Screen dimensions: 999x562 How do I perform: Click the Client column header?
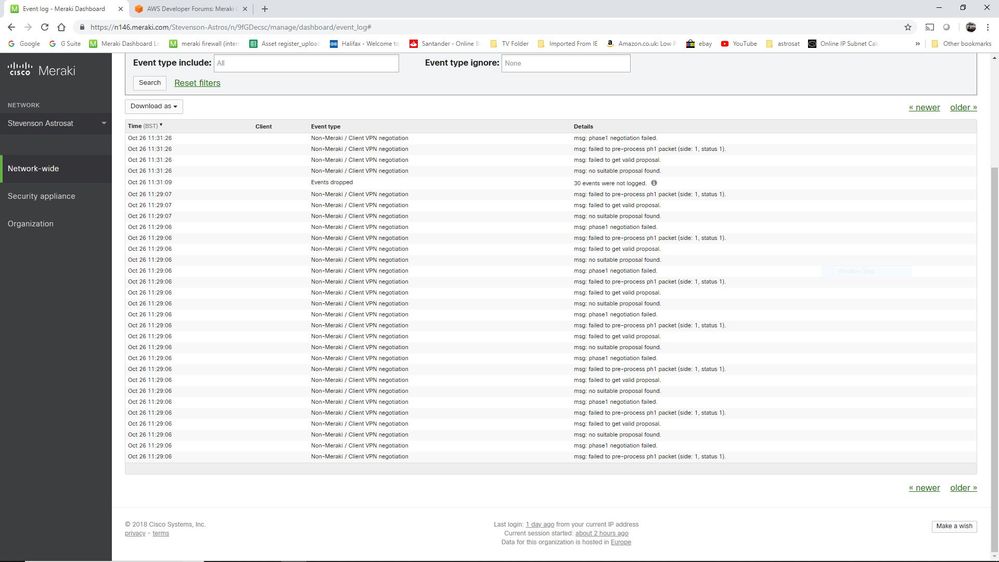tap(264, 126)
